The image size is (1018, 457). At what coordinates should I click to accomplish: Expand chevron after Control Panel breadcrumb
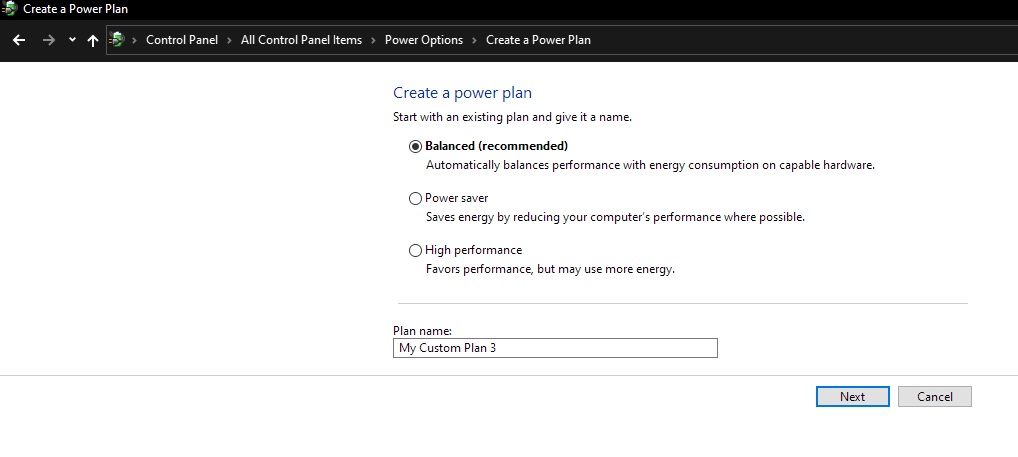tap(230, 40)
